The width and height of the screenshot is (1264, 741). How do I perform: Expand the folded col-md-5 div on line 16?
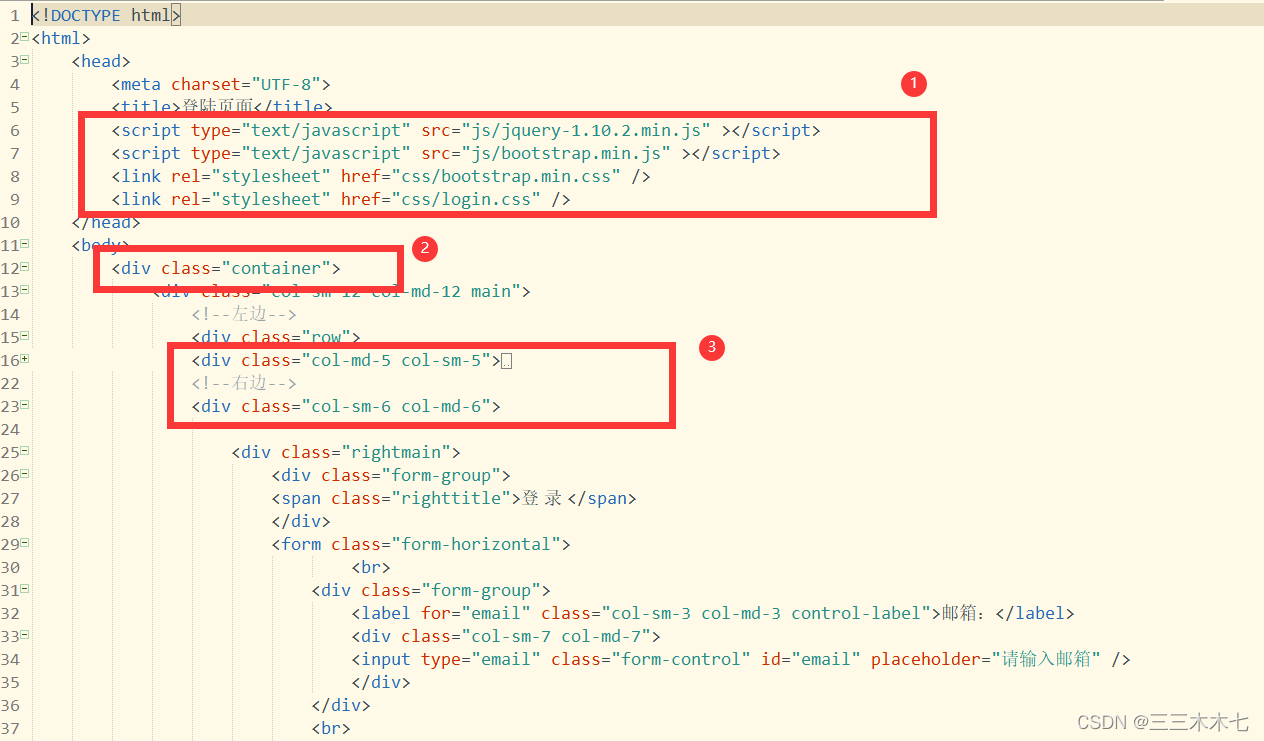[24, 360]
